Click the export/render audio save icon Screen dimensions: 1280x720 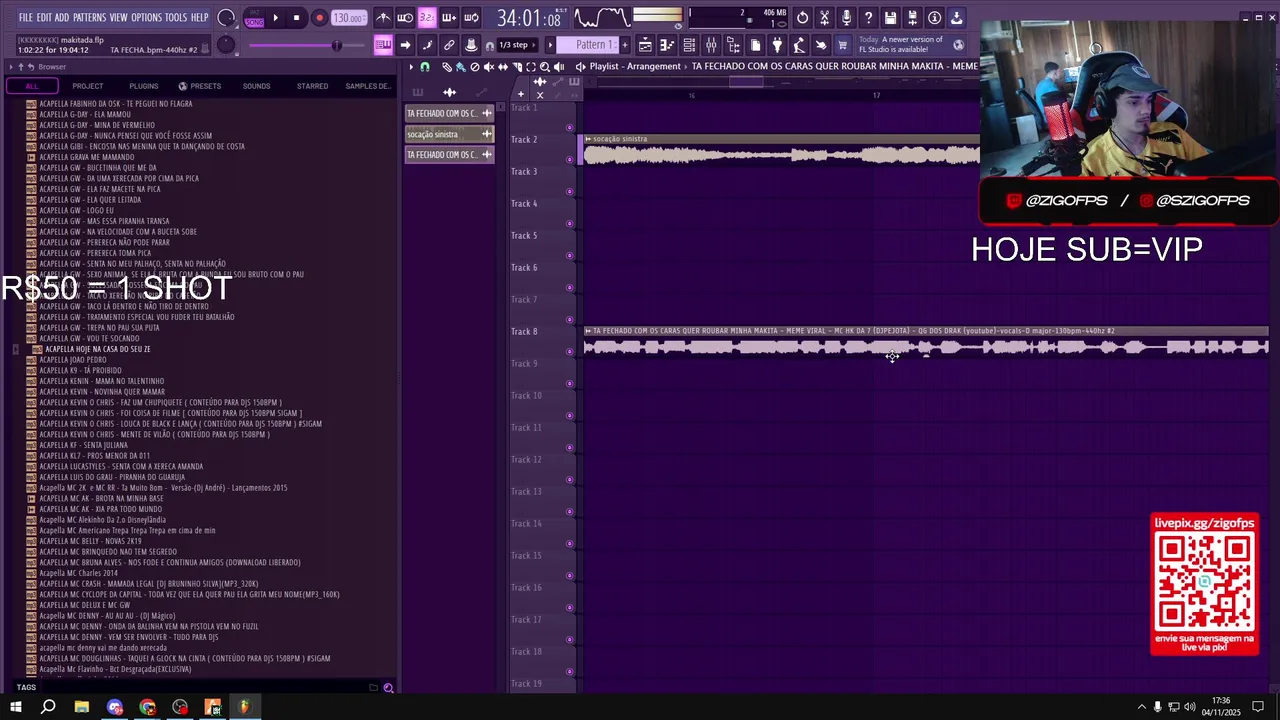(x=912, y=18)
